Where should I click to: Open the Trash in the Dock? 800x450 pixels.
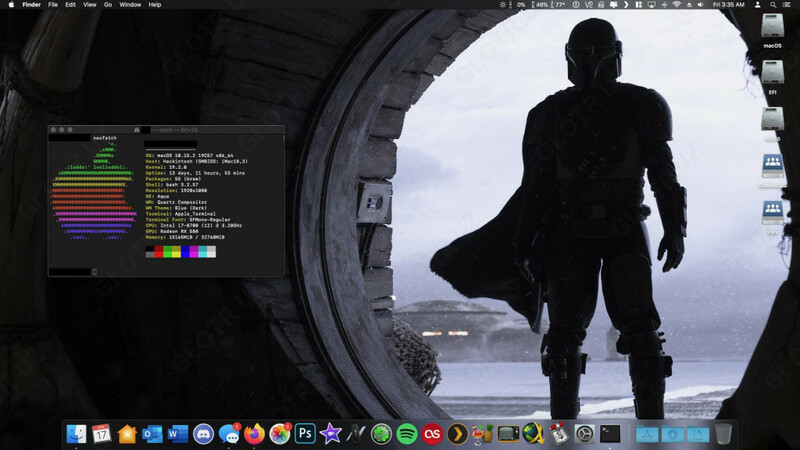(x=723, y=434)
